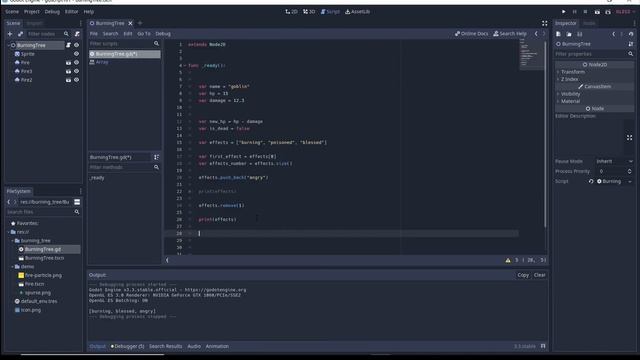Play the current edited scene
Image resolution: width=640 pixels, height=360 pixels.
coord(597,12)
